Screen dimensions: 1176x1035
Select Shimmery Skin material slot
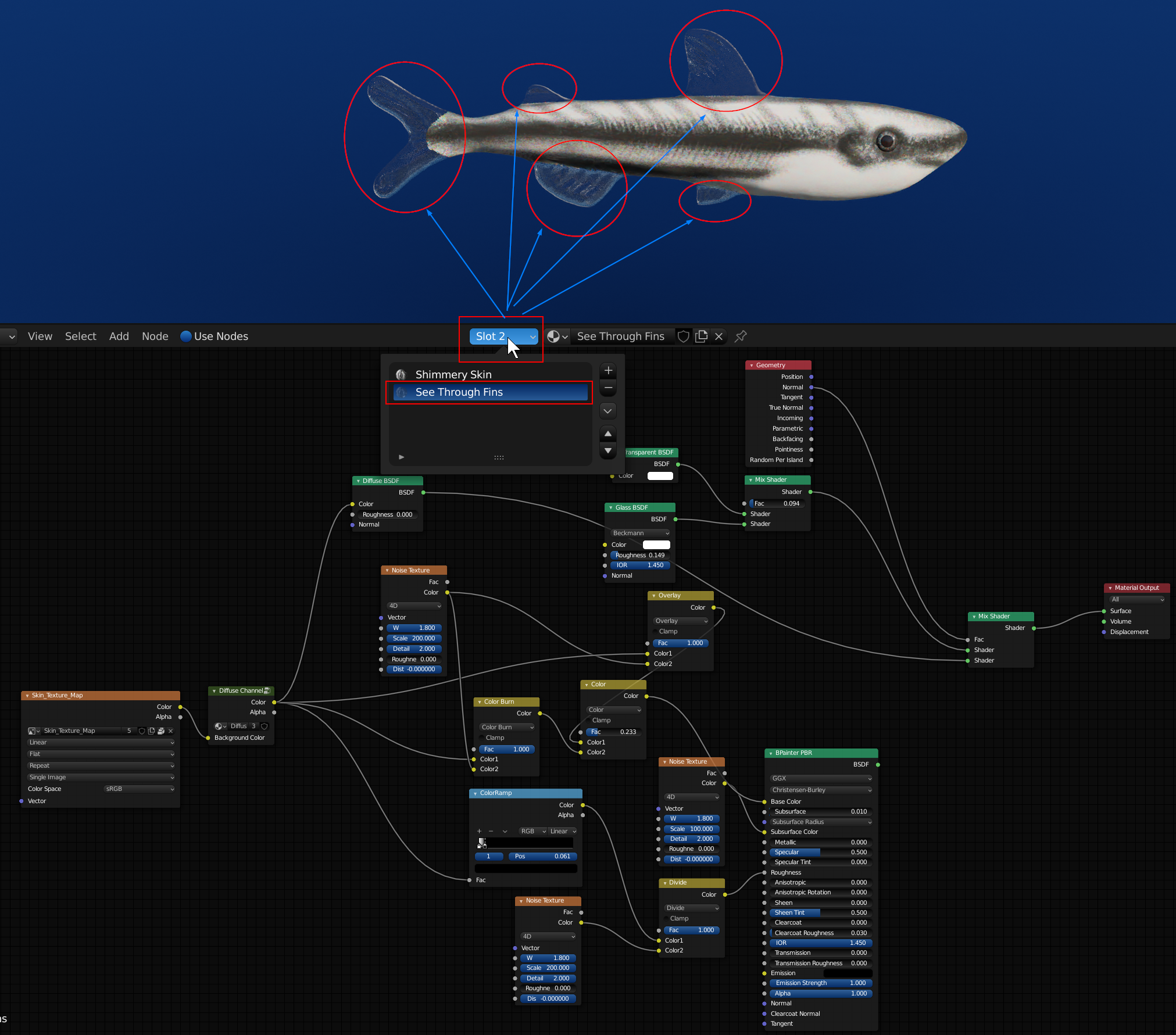tap(453, 374)
